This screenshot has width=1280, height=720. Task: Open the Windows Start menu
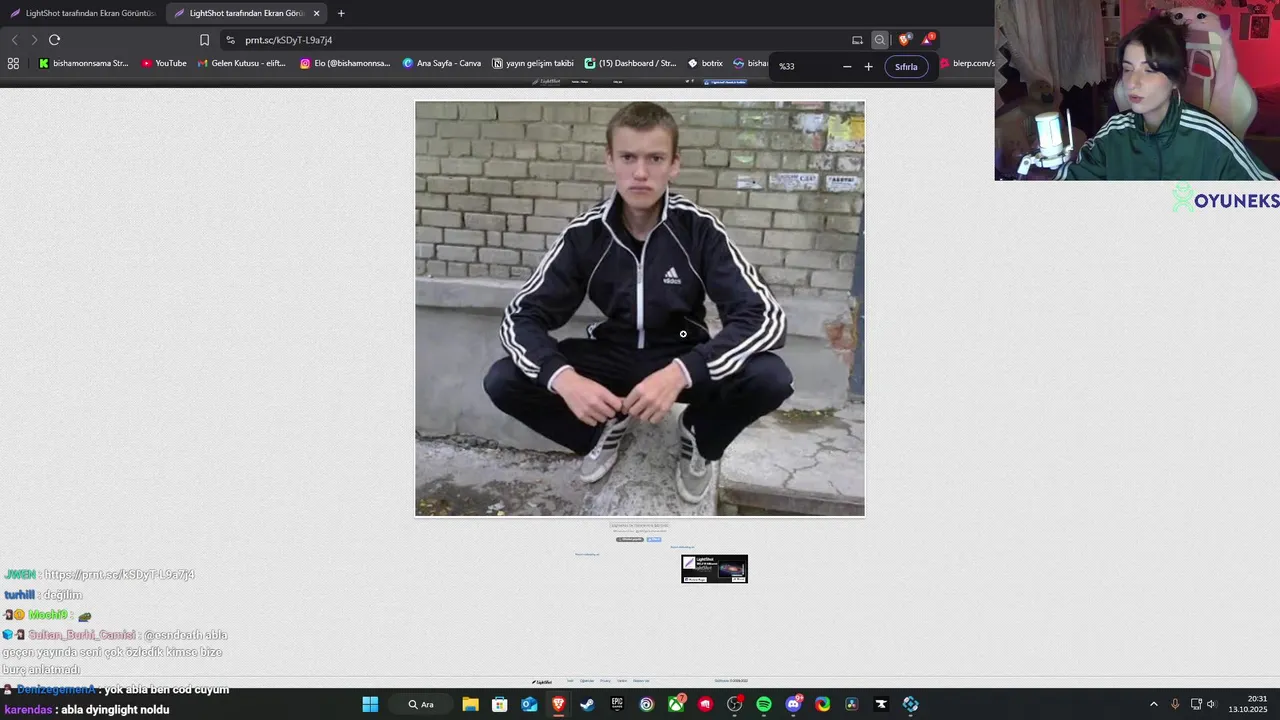tap(370, 704)
